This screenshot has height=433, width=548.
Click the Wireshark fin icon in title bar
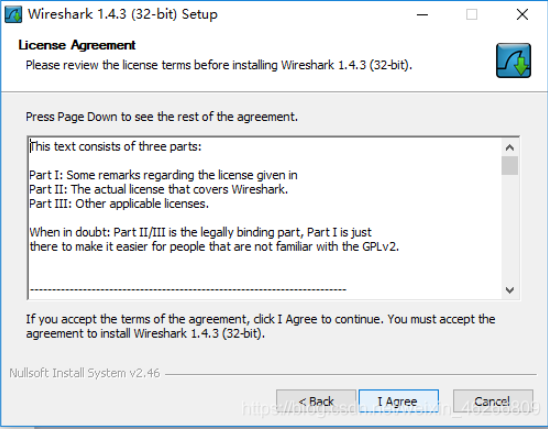(x=13, y=15)
